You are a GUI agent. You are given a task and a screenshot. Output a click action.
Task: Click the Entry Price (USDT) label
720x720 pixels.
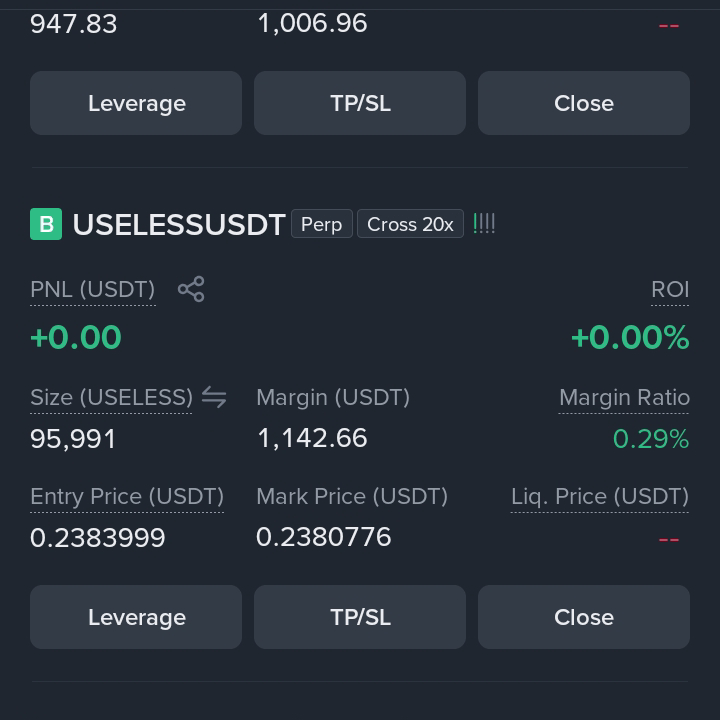point(127,496)
